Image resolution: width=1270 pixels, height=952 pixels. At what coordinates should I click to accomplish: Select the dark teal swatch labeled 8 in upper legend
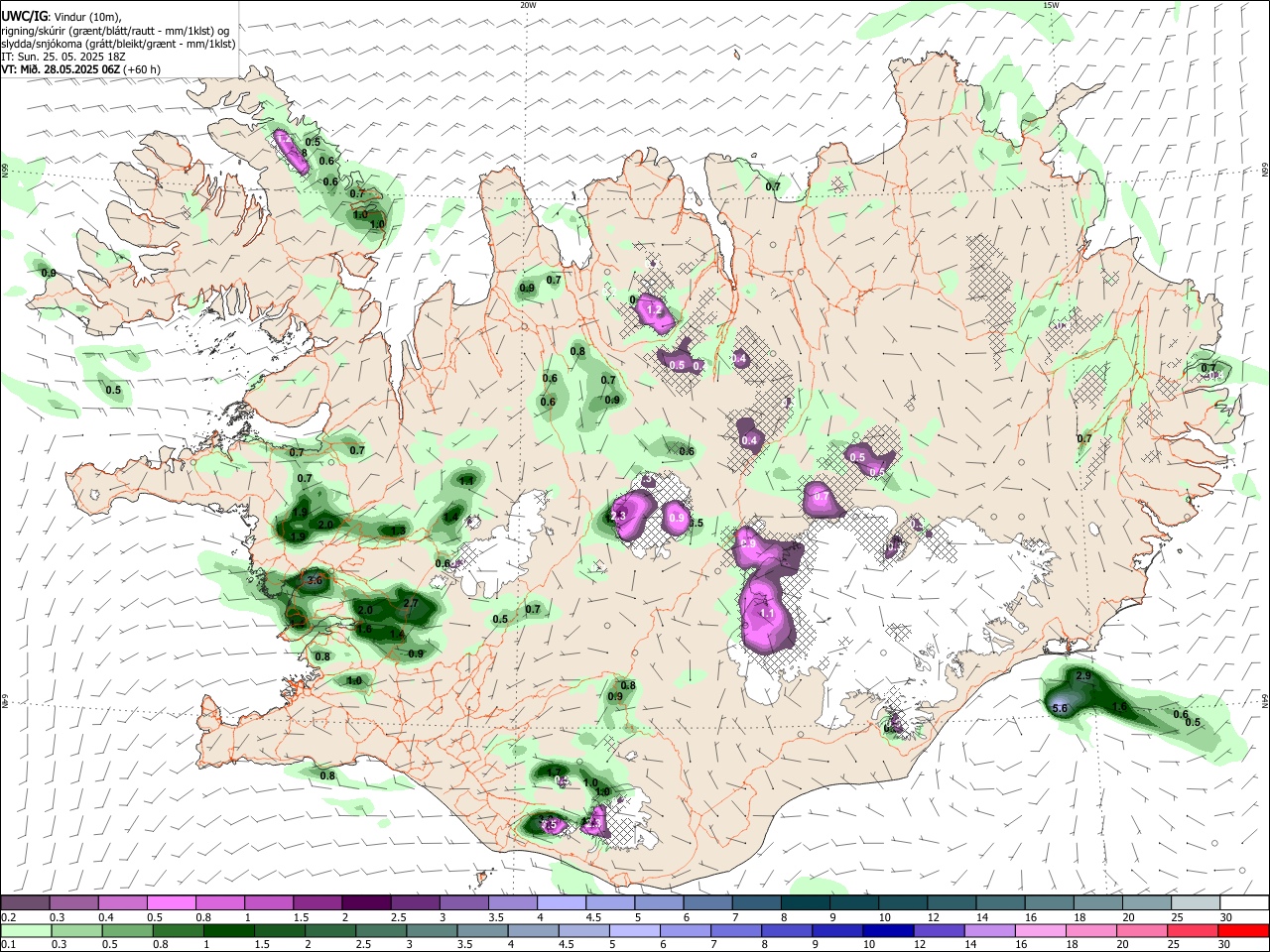806,902
